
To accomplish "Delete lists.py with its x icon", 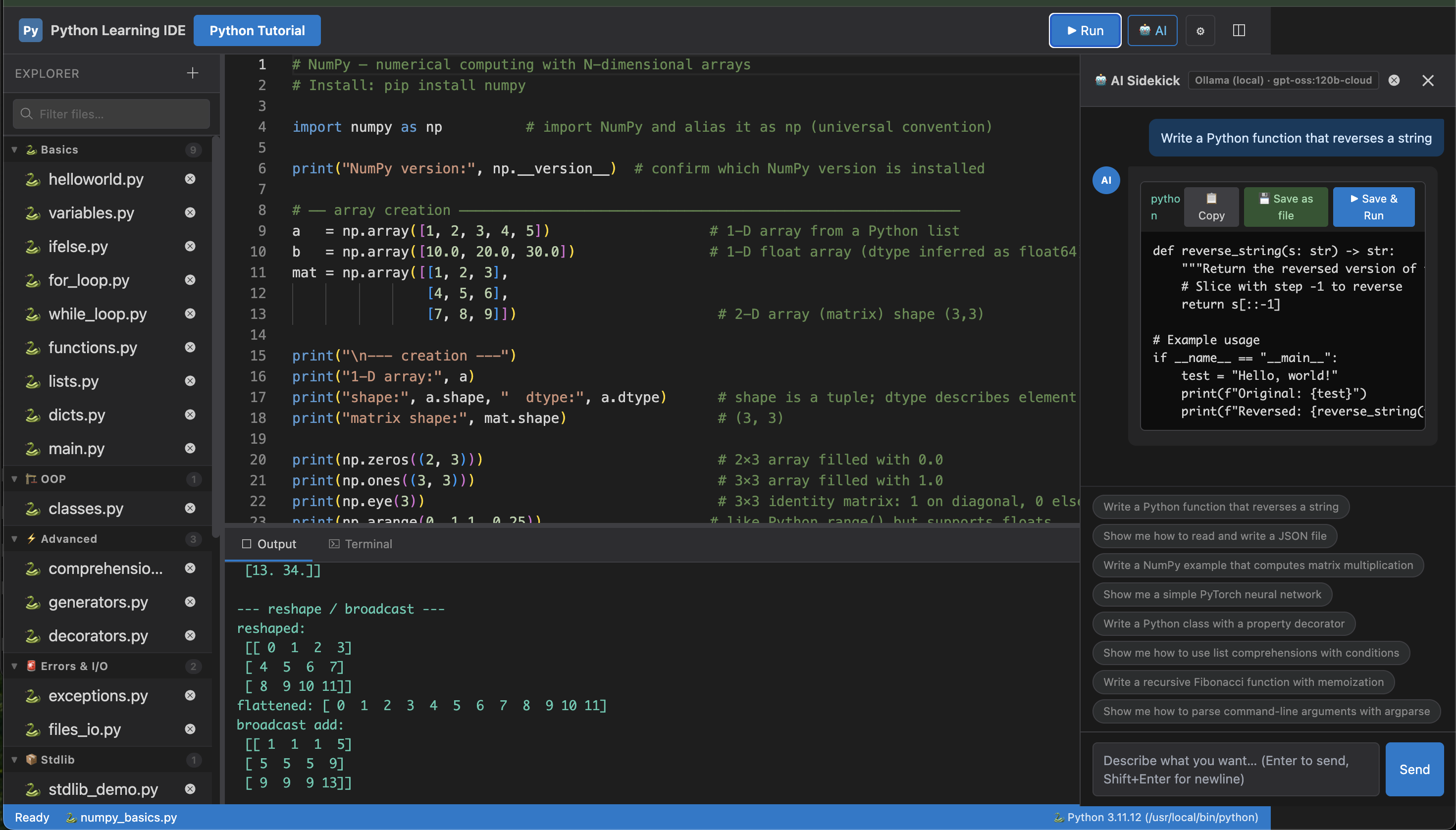I will click(x=190, y=381).
